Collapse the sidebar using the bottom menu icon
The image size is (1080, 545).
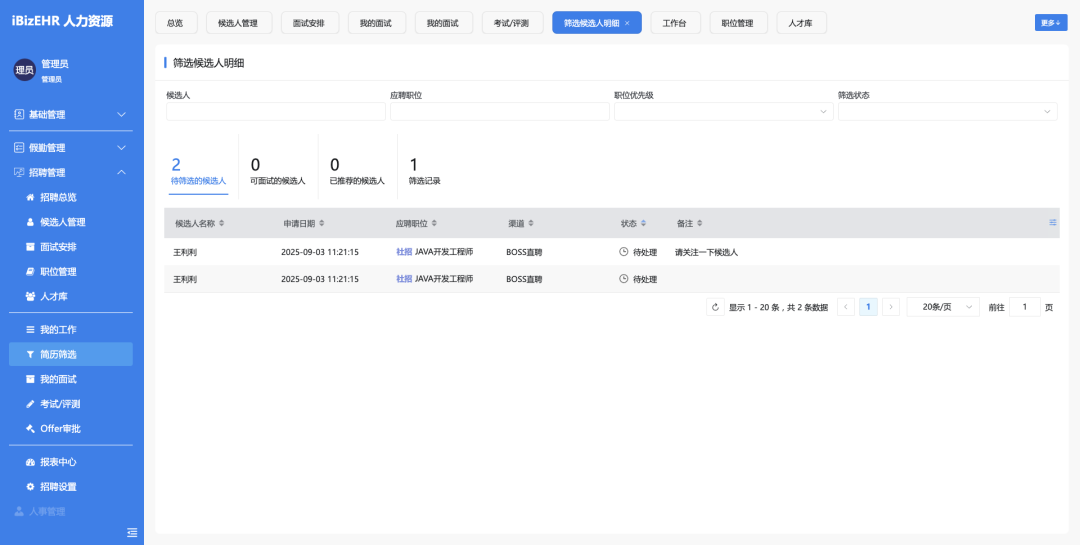click(x=132, y=532)
